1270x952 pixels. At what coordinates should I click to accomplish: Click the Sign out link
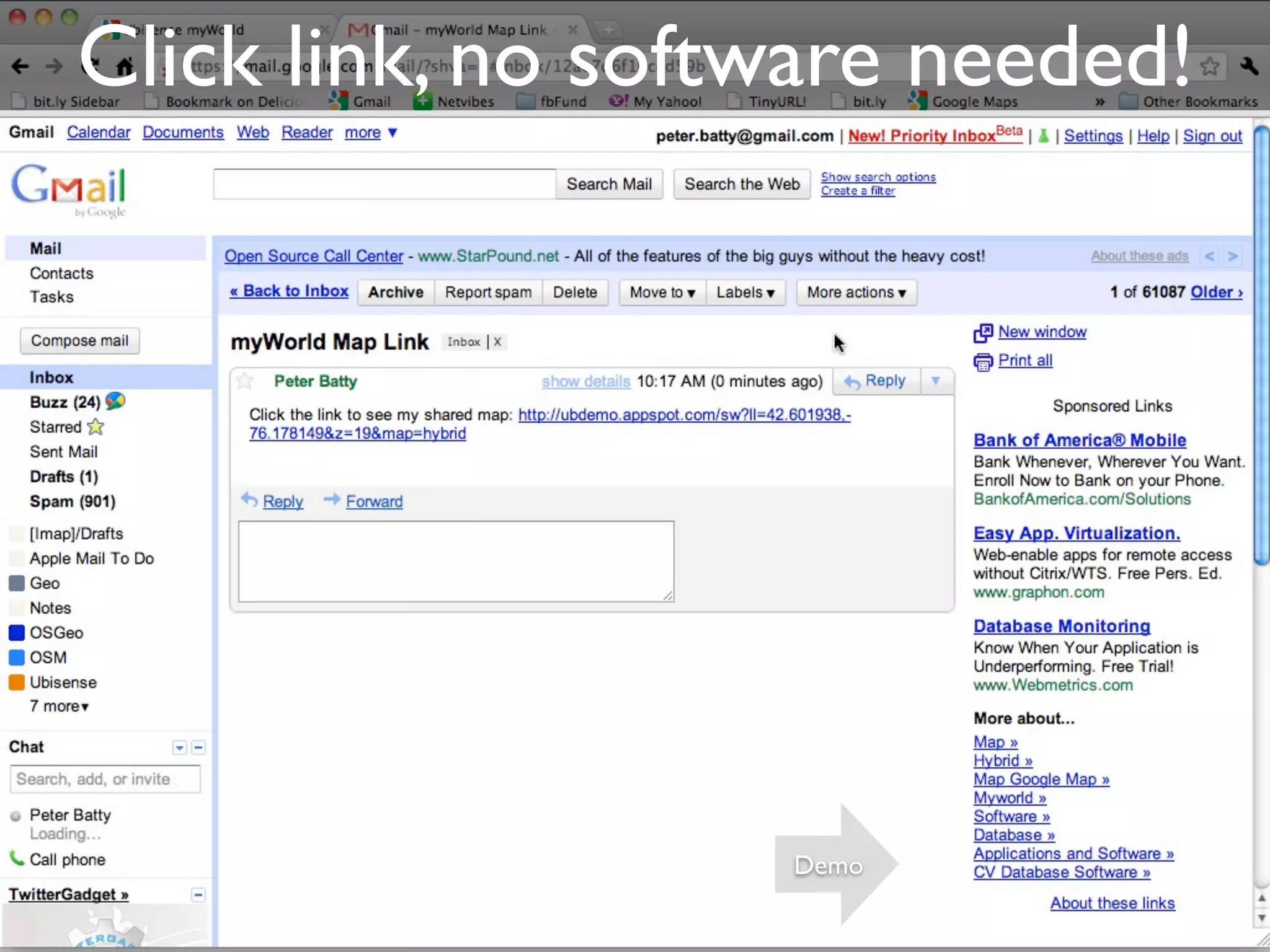1212,136
